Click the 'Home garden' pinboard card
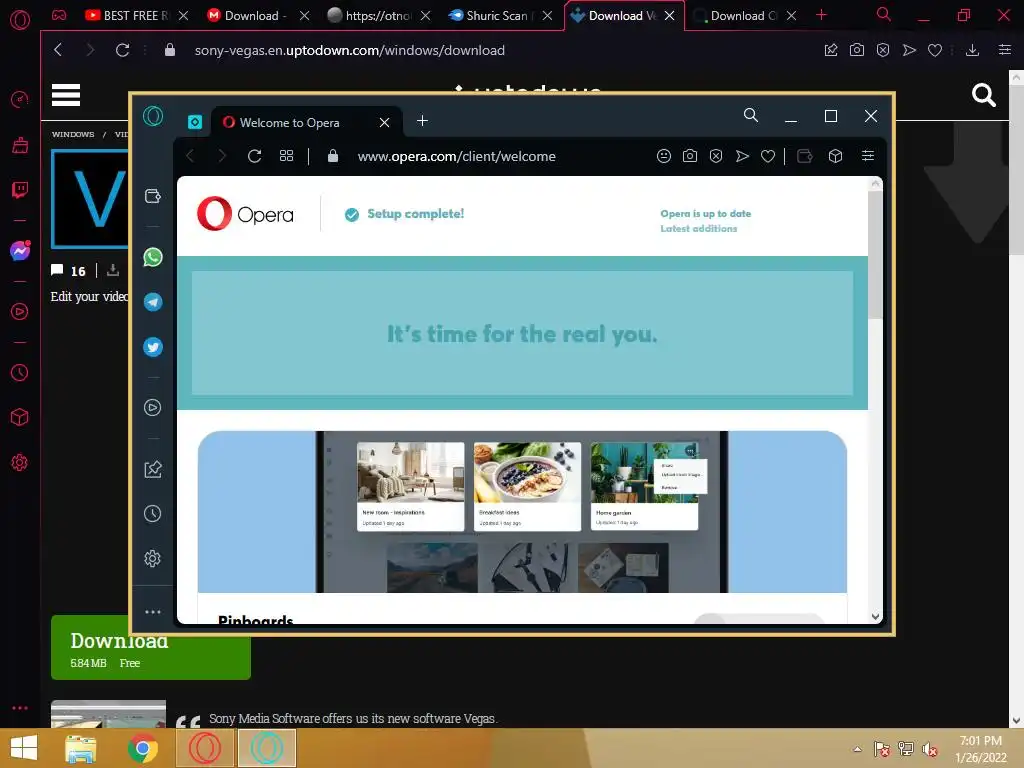 644,487
